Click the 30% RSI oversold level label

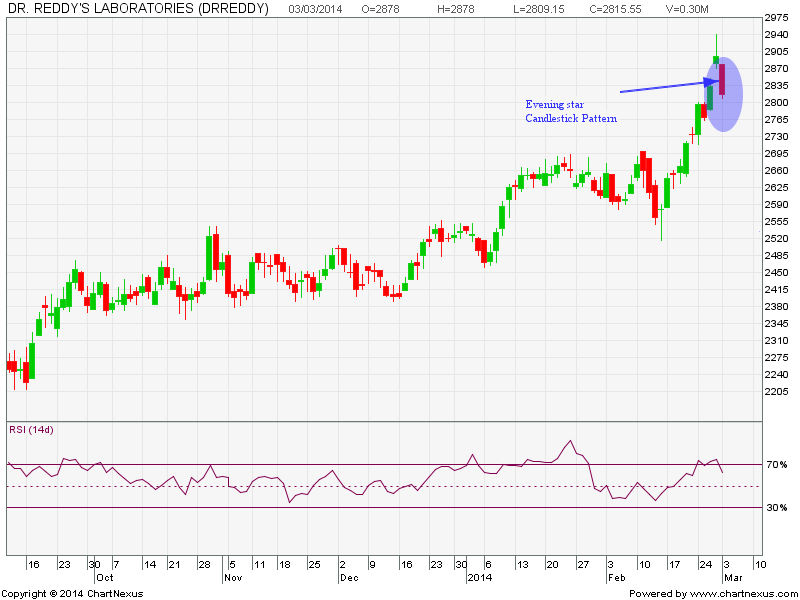click(777, 508)
